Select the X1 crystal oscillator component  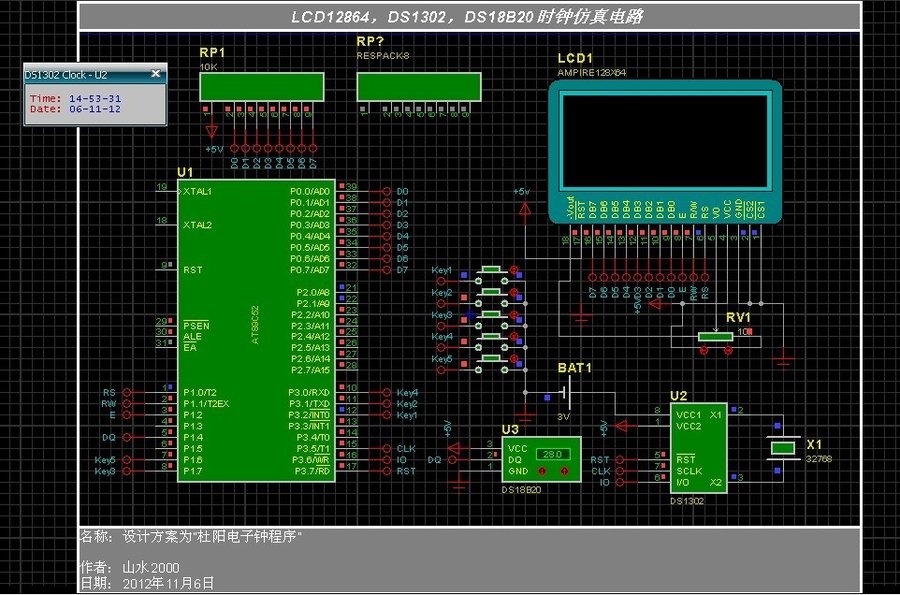(783, 450)
